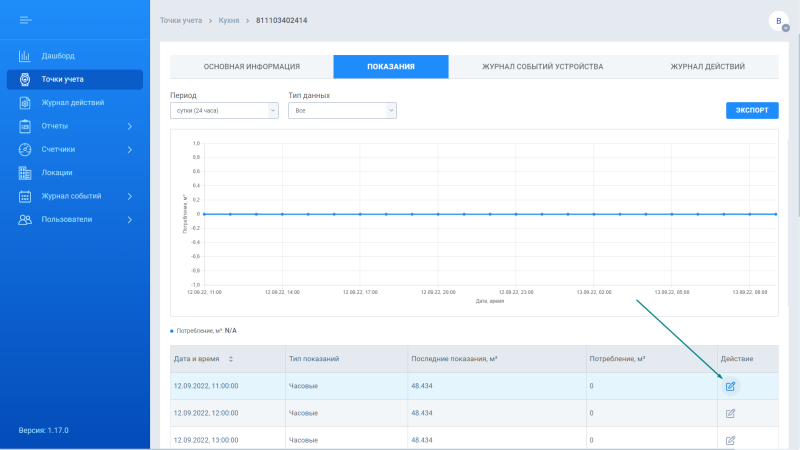Click 48.434 in the 11:00:00 row
Screen dimensions: 800x450
[x=421, y=386]
